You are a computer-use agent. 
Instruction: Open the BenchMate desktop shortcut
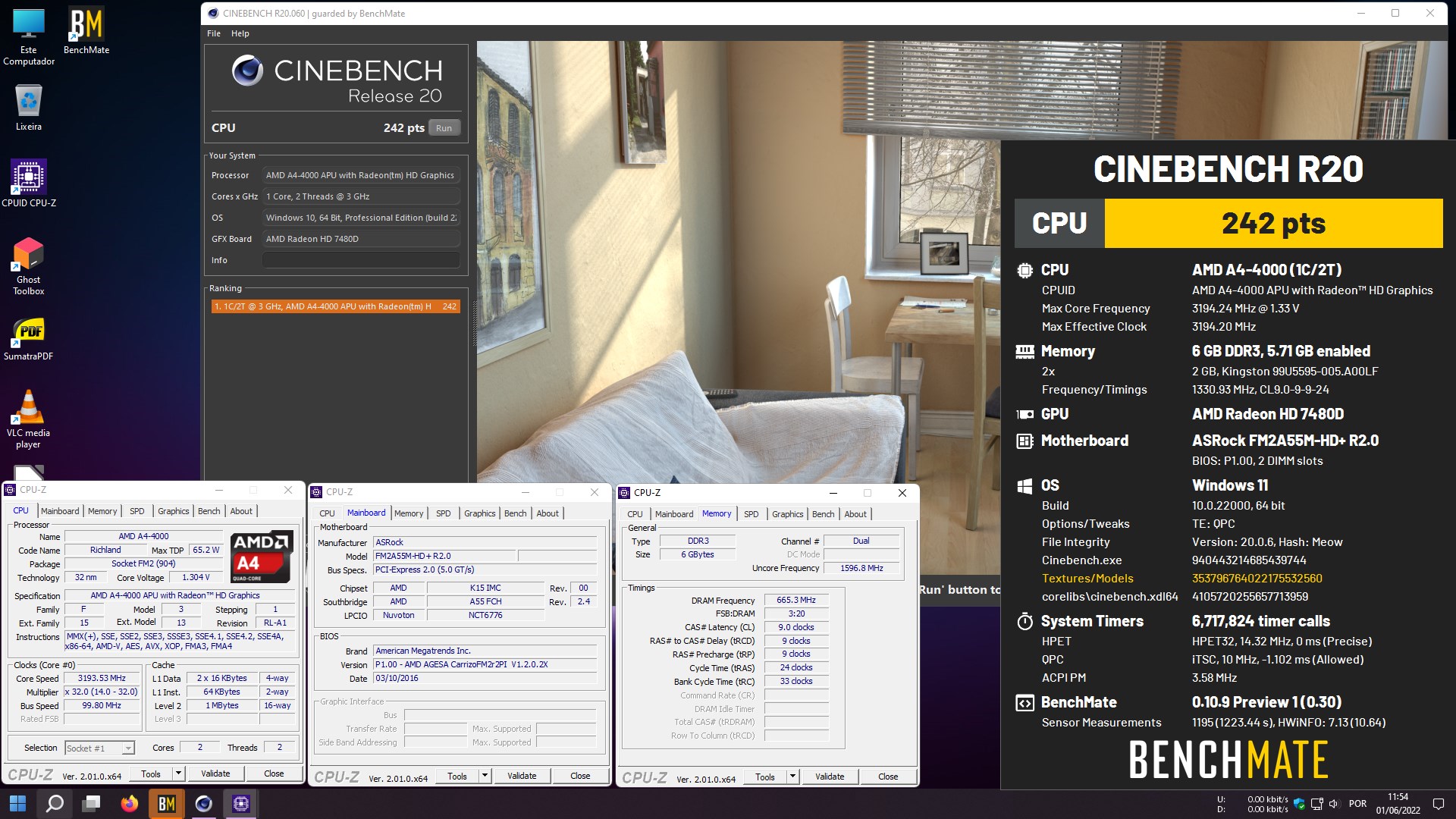click(86, 31)
